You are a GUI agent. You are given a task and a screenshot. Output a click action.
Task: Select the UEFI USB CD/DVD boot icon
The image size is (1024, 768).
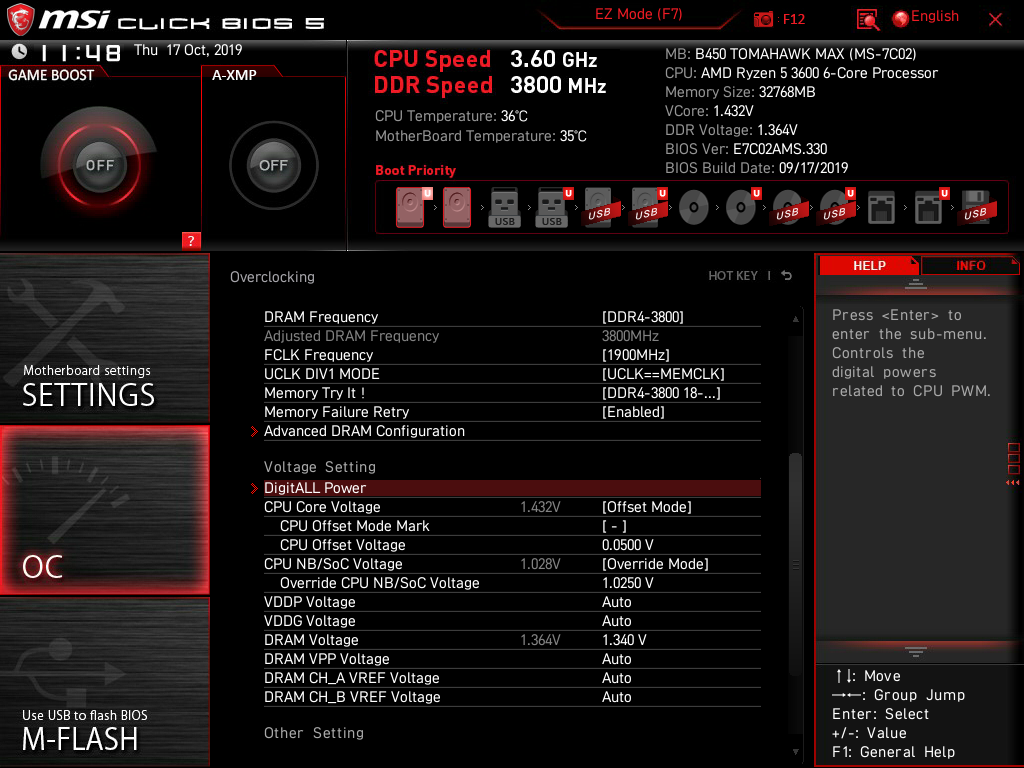pyautogui.click(x=837, y=208)
